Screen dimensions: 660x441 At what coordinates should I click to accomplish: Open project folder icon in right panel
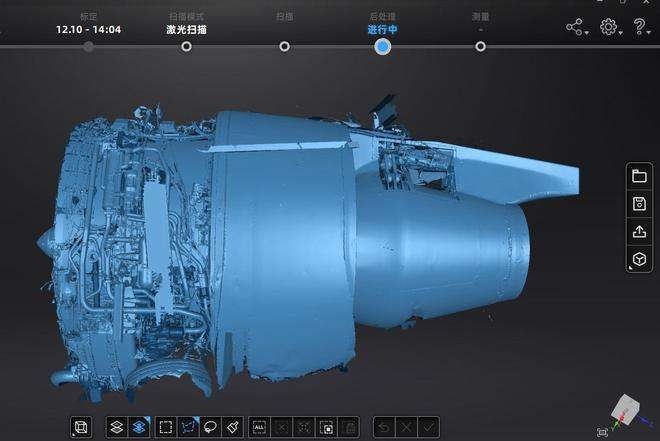[x=638, y=177]
